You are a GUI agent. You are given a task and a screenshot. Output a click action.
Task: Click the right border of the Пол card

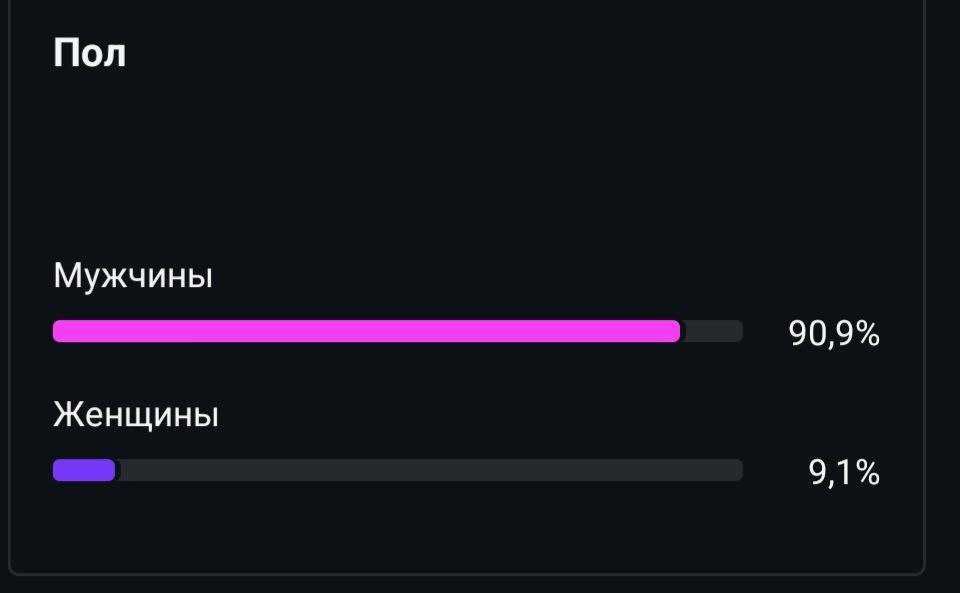coord(924,300)
